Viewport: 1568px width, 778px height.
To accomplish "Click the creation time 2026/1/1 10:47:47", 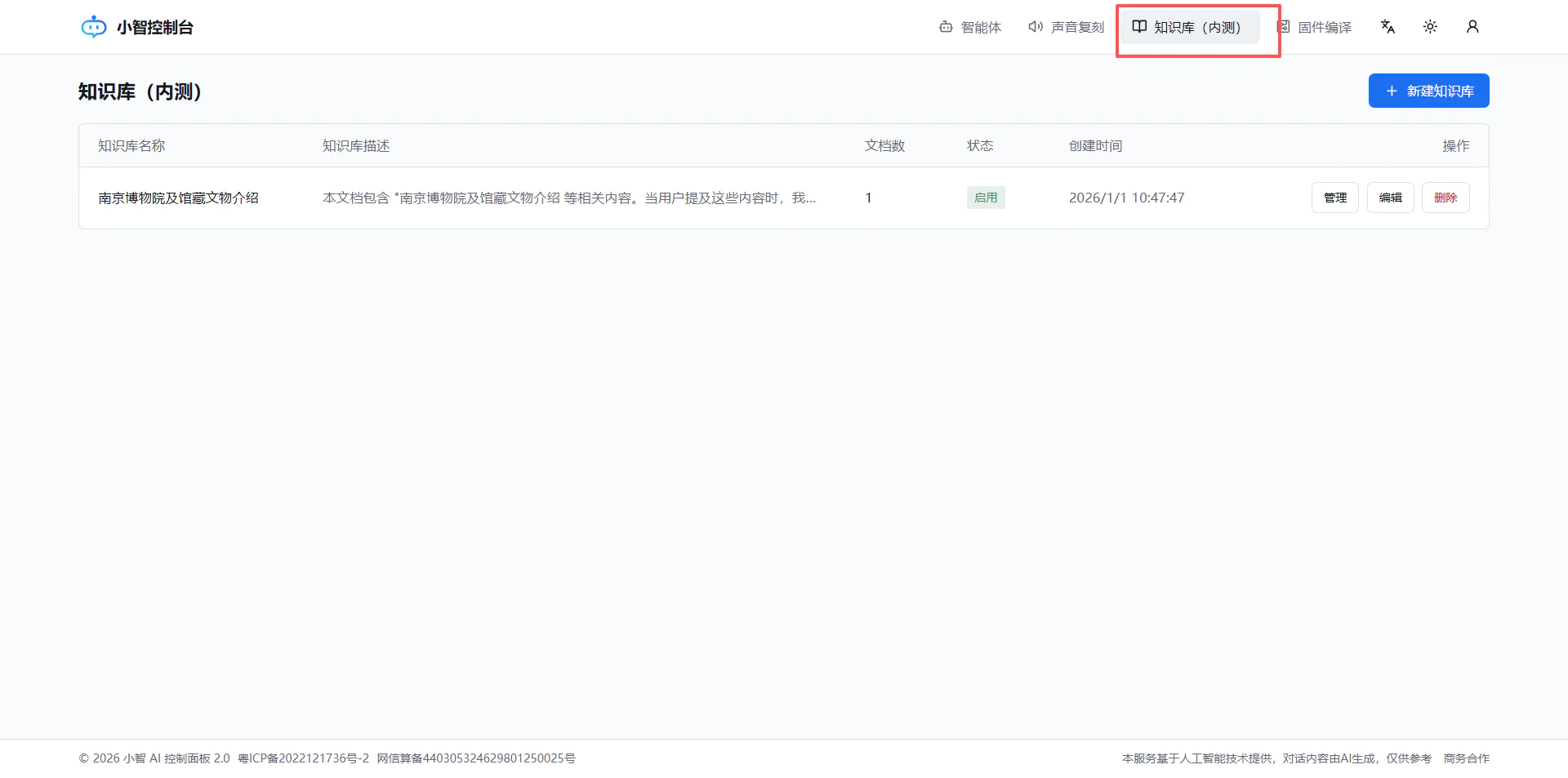I will [x=1126, y=198].
